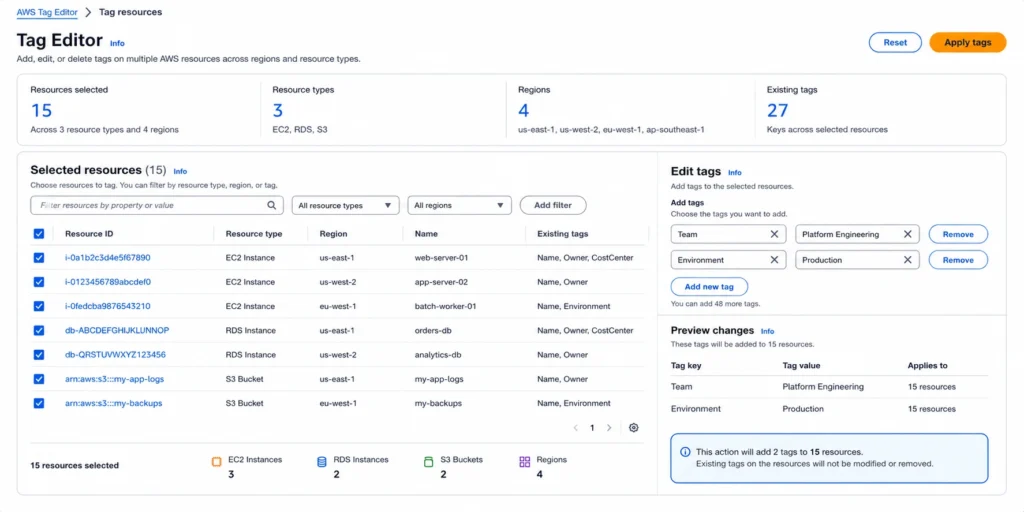
Task: Click the Reset button
Action: pyautogui.click(x=895, y=42)
